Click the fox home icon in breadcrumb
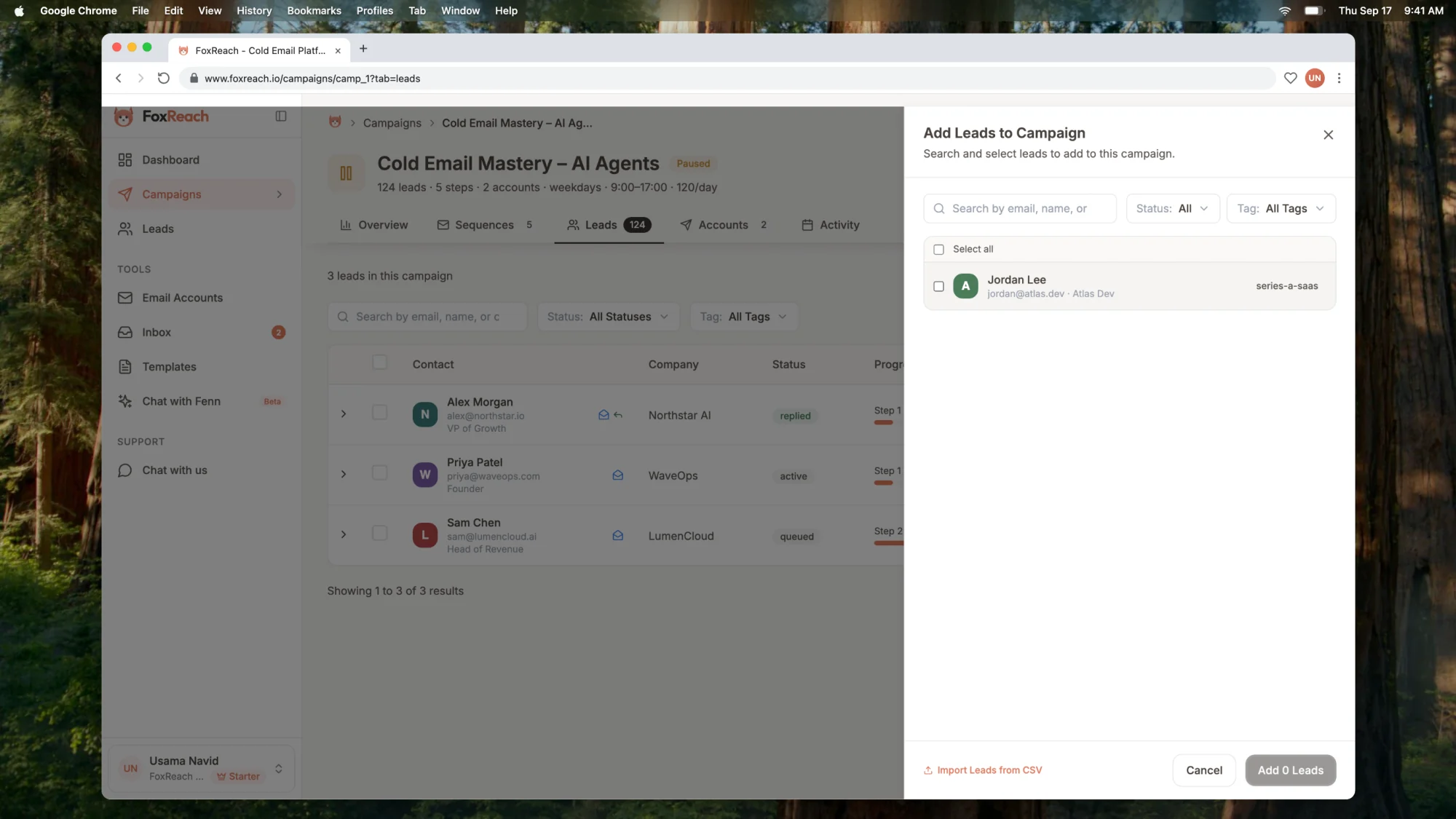Screen dimensions: 1456x819 (x=335, y=122)
